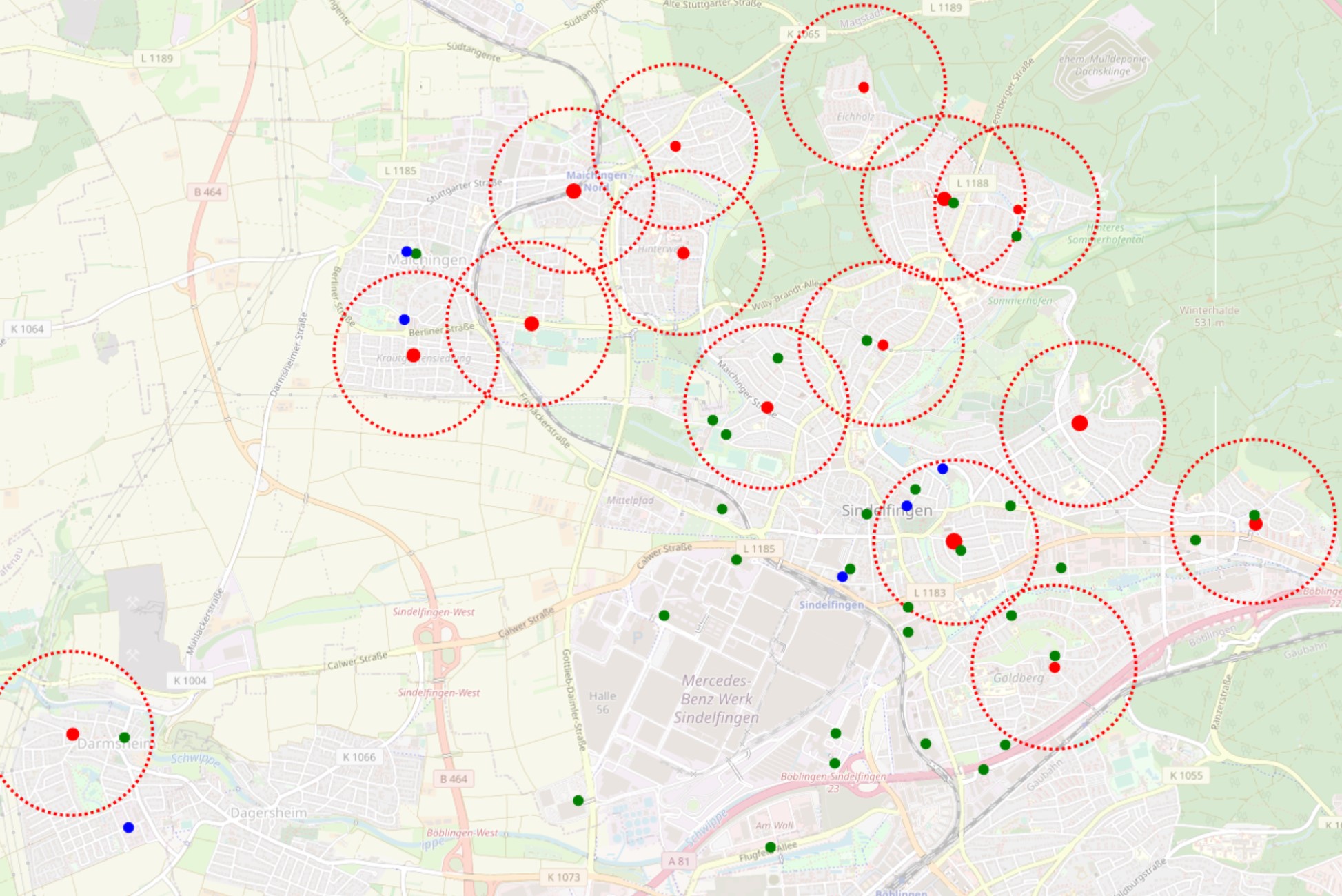Select the red marker in Hinterweil

click(683, 253)
